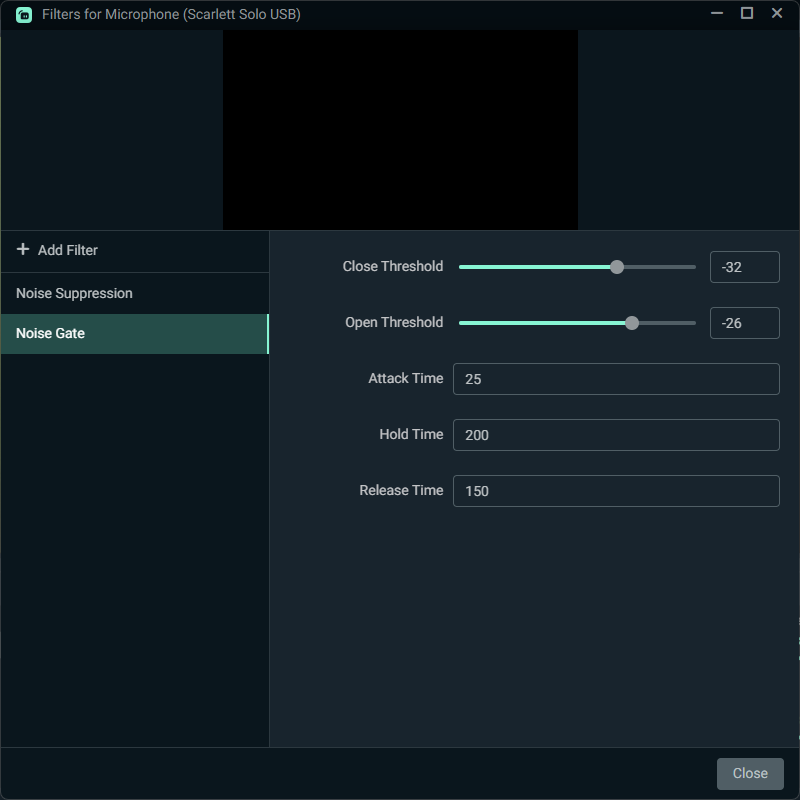
Task: Click the plus icon beside Add Filter
Action: 23,250
